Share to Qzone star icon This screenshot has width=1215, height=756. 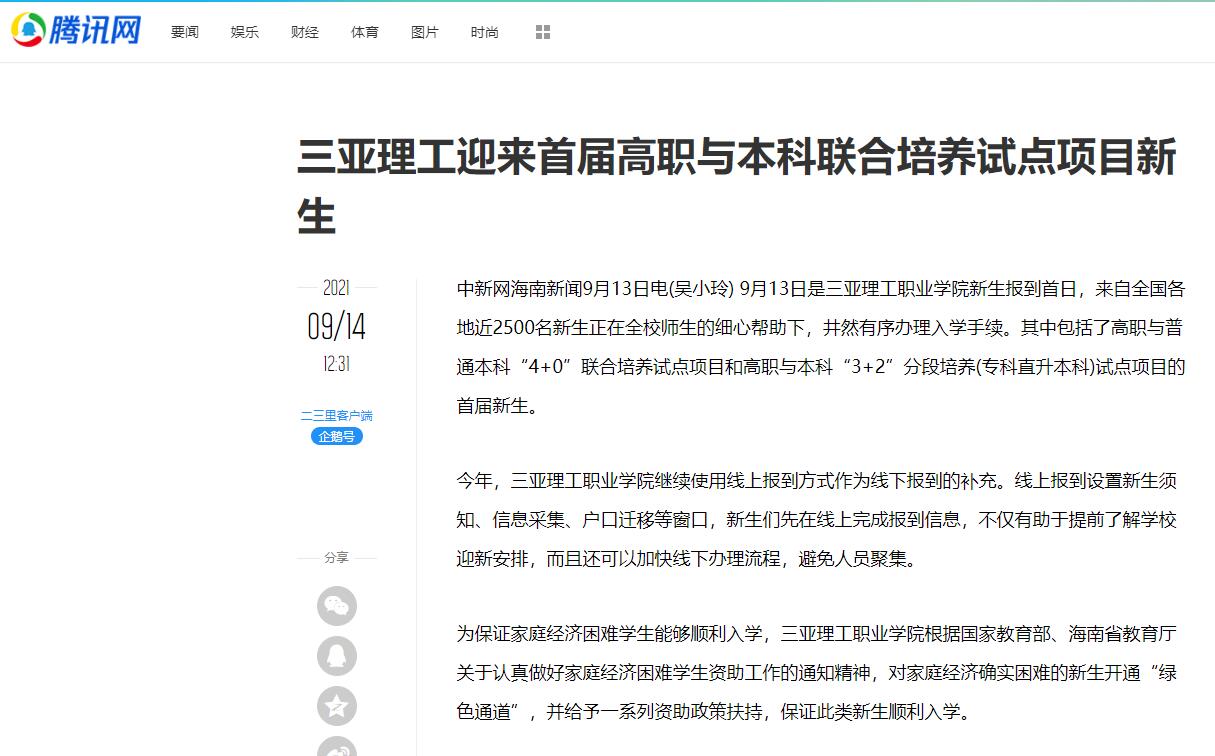click(337, 706)
